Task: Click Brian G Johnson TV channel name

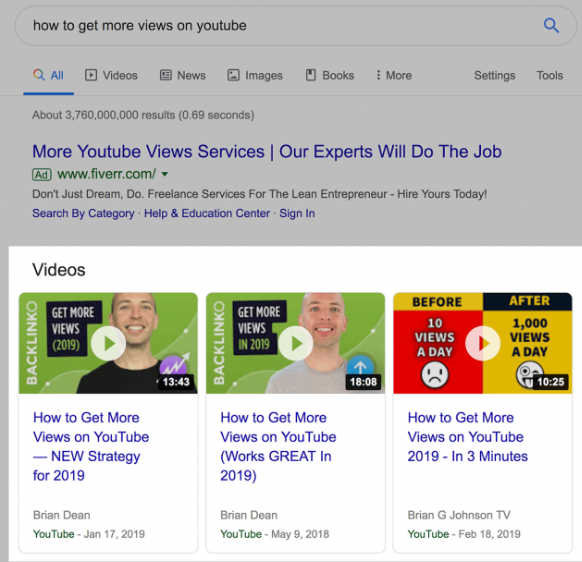Action: (459, 515)
